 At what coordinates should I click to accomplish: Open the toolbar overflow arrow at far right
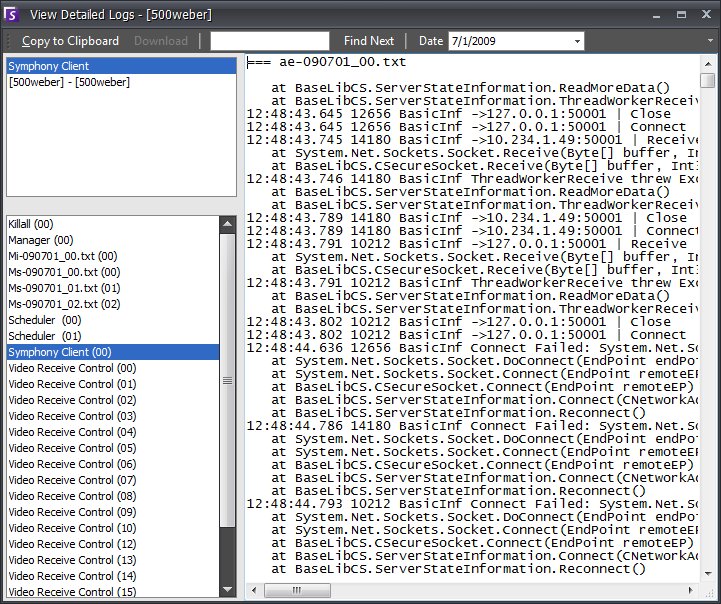tap(711, 41)
